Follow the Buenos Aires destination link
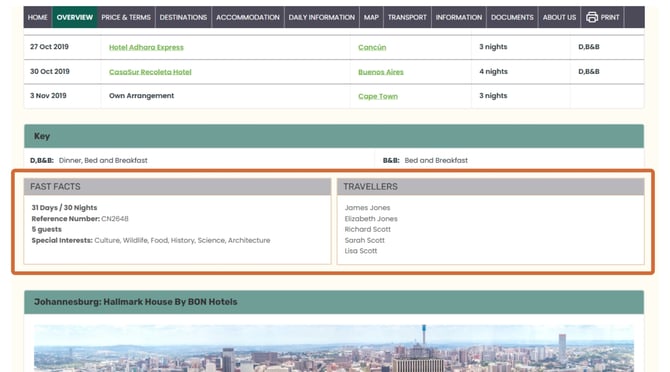Image resolution: width=670 pixels, height=372 pixels. [x=381, y=72]
